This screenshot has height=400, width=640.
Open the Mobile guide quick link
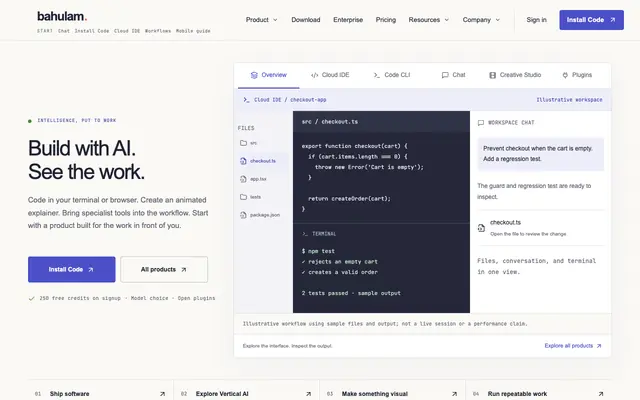[x=193, y=31]
